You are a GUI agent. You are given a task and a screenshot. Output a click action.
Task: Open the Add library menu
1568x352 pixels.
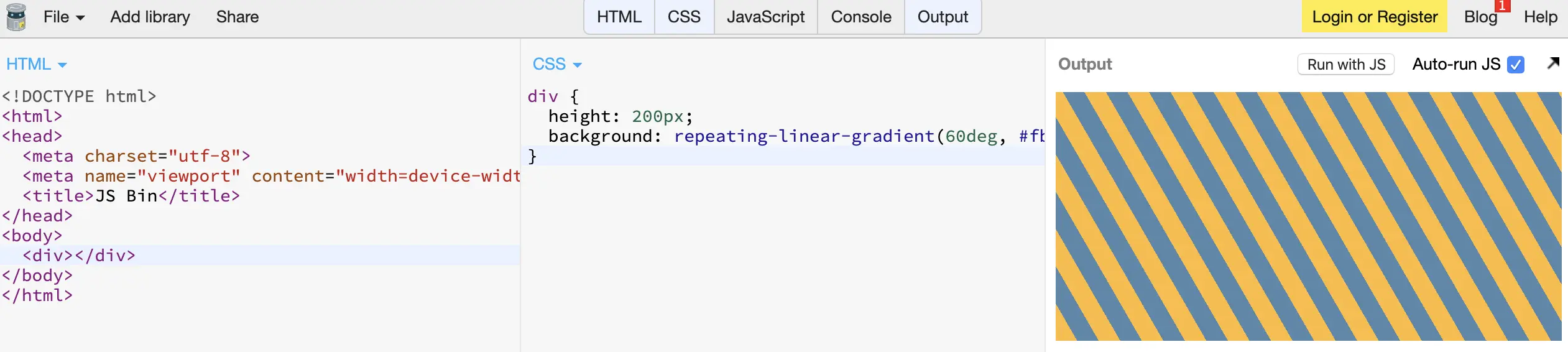pyautogui.click(x=150, y=17)
